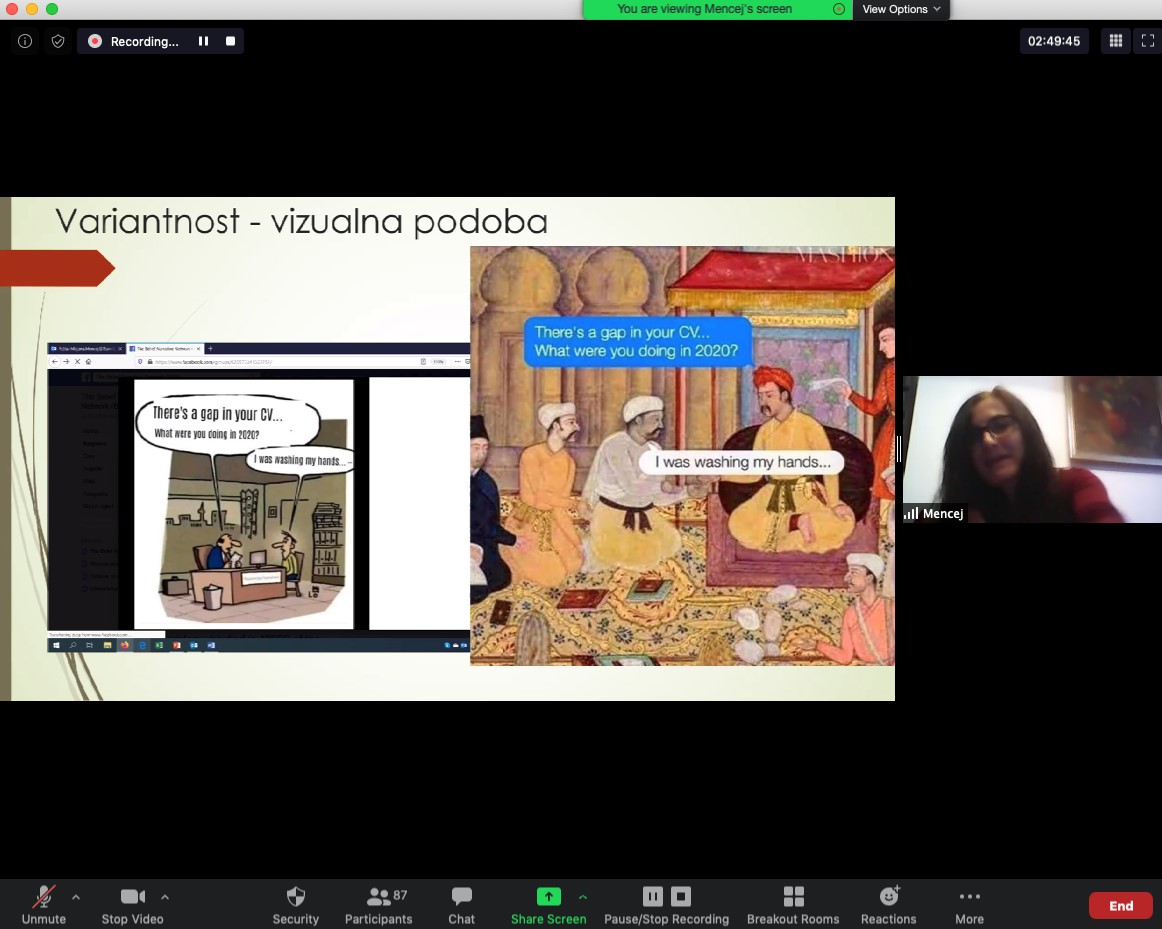Open the Chat panel
This screenshot has height=929, width=1162.
tap(461, 904)
